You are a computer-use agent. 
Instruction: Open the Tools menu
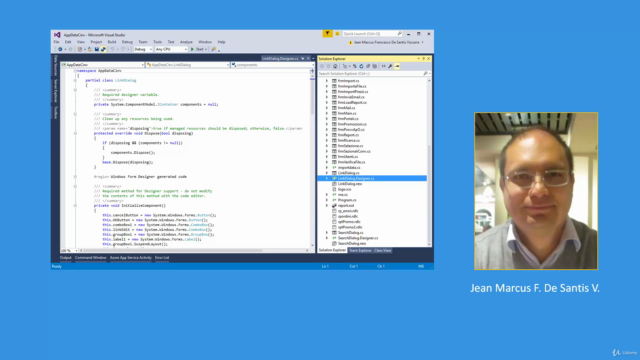158,42
